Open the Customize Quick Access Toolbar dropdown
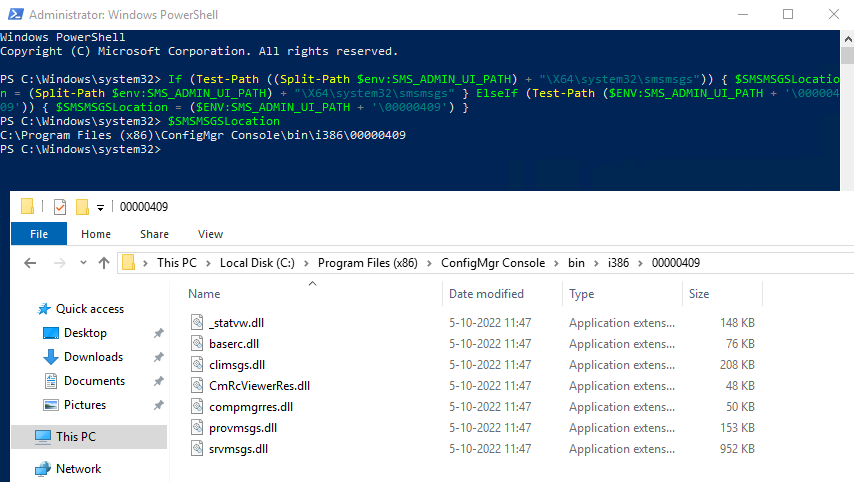The height and width of the screenshot is (482, 854). [100, 208]
